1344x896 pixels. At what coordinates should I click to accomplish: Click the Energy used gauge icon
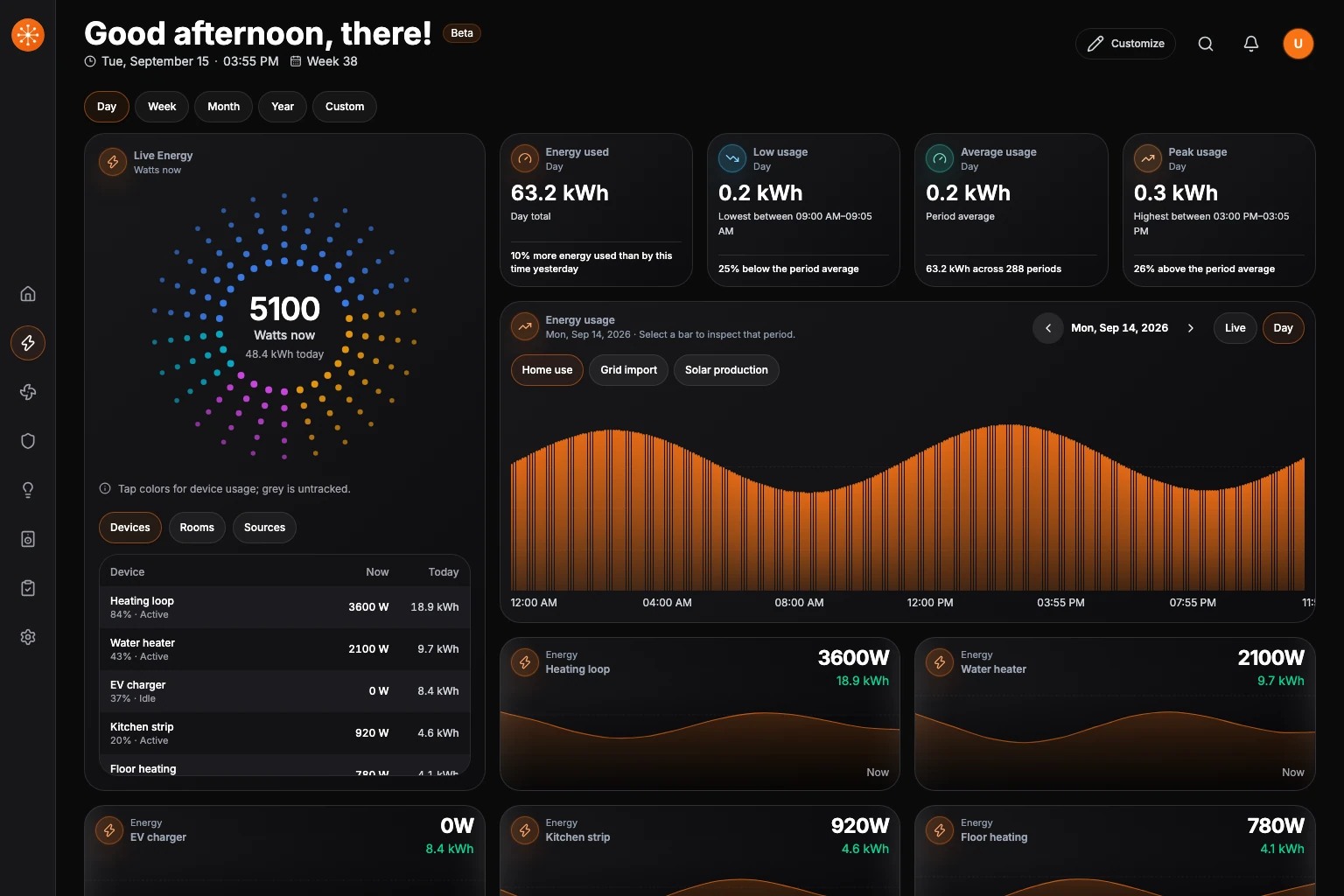point(525,158)
